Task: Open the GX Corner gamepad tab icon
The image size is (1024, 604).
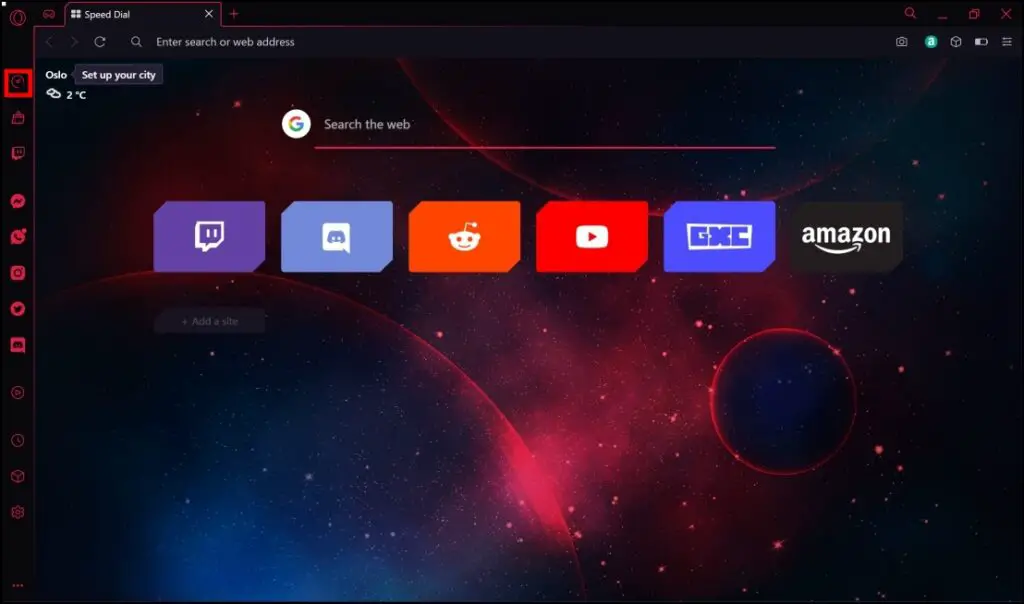Action: [49, 14]
